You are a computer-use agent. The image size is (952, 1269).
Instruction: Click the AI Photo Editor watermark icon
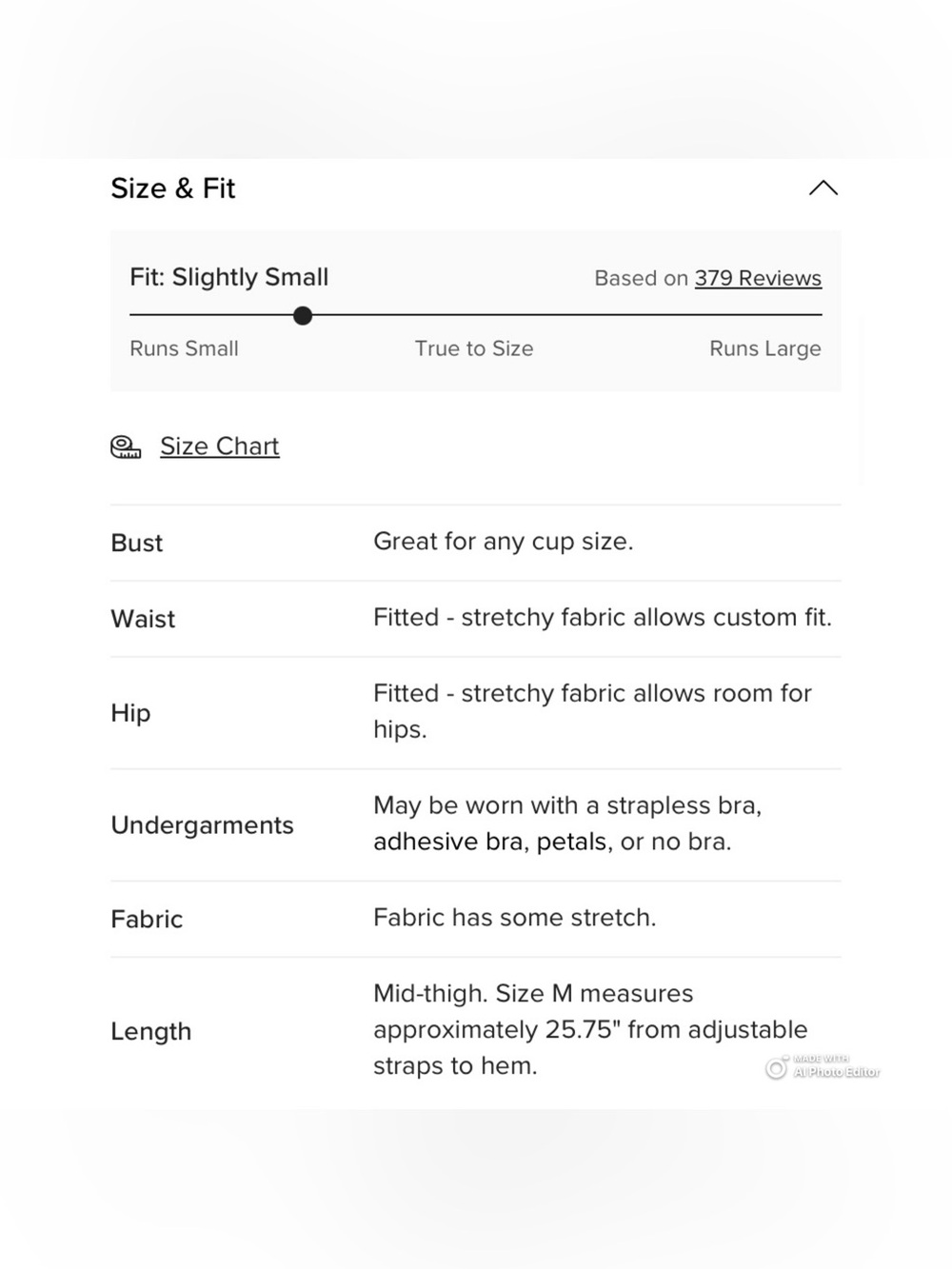point(777,1068)
